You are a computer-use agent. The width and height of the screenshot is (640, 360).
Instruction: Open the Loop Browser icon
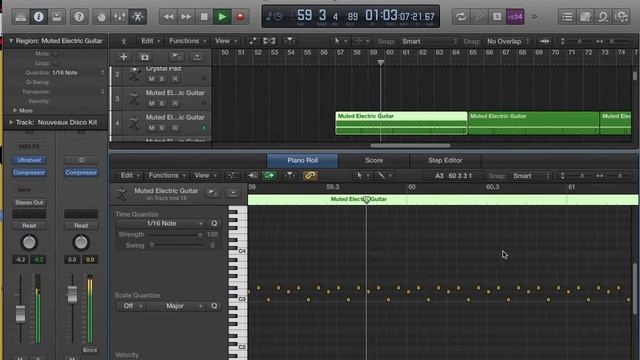pyautogui.click(x=603, y=17)
